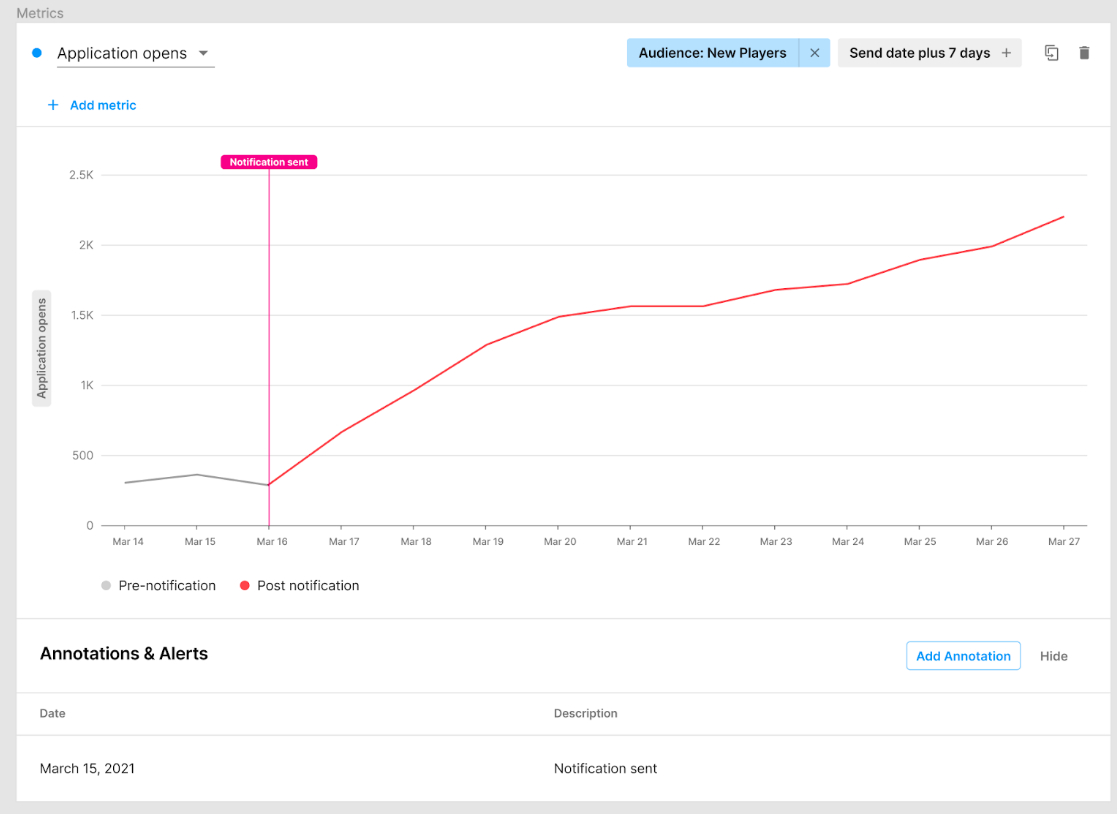Image resolution: width=1117 pixels, height=814 pixels.
Task: Toggle the Pre-notification legend series
Action: coord(158,586)
